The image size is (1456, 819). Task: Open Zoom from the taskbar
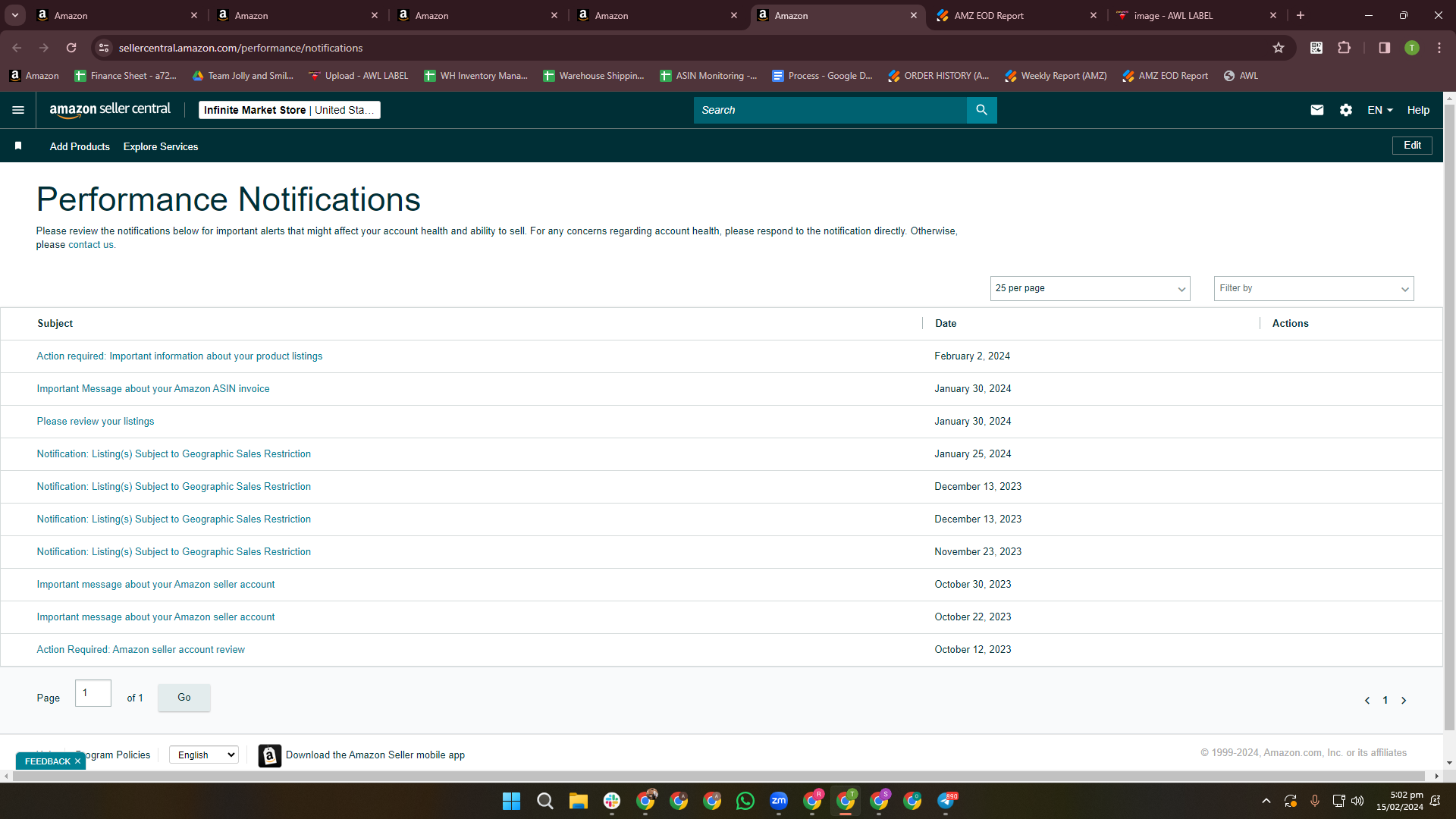click(779, 801)
